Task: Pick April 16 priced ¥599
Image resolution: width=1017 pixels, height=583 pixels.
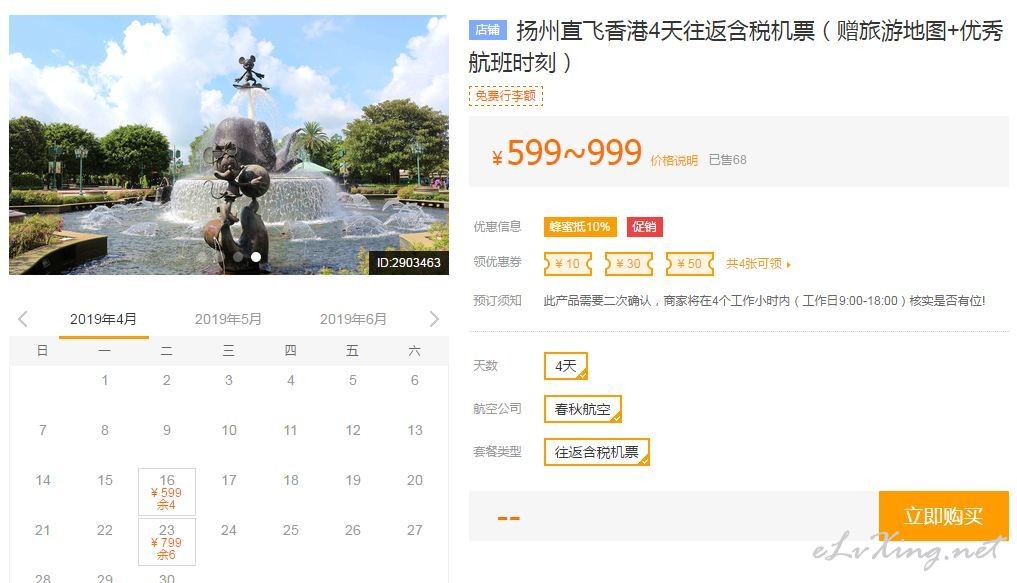Action: (x=167, y=492)
